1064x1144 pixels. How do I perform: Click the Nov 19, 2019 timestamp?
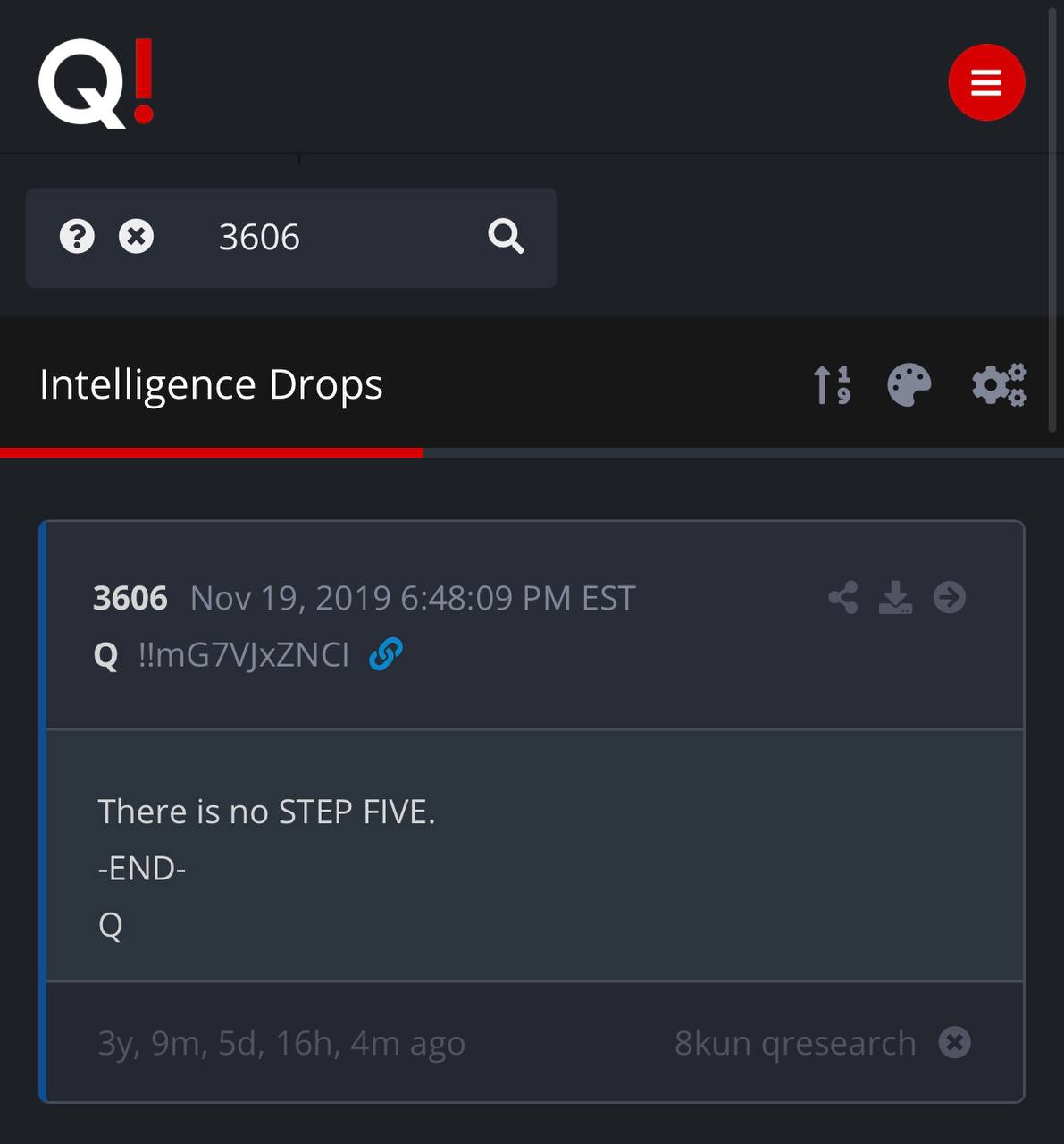413,598
